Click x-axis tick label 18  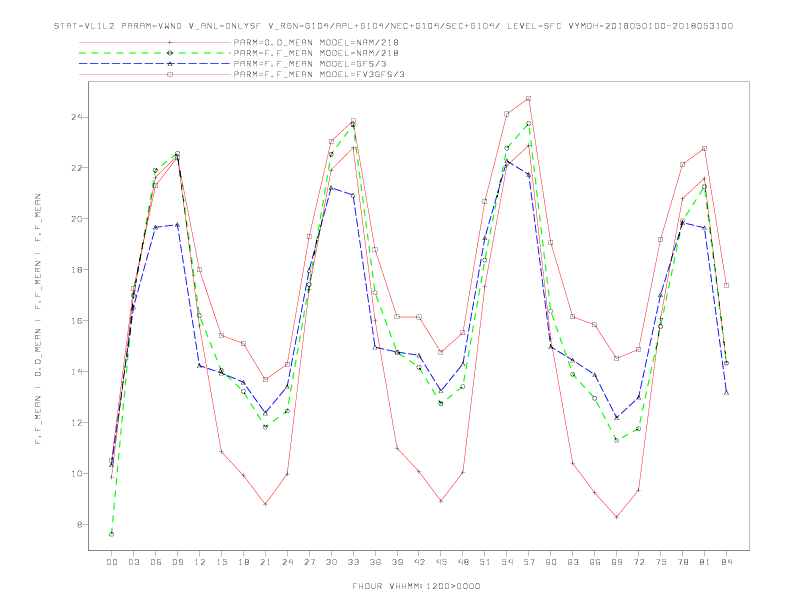243,562
